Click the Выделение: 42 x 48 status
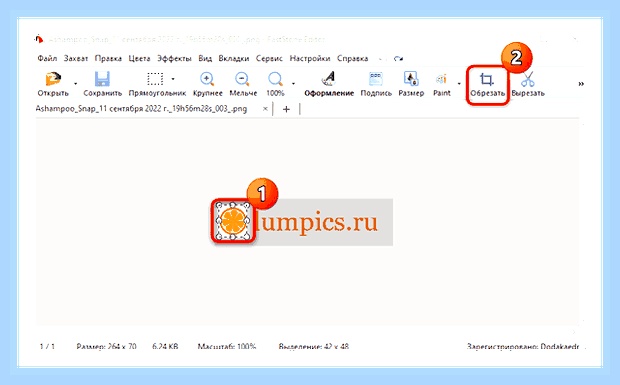Image resolution: width=620 pixels, height=385 pixels. pos(314,347)
